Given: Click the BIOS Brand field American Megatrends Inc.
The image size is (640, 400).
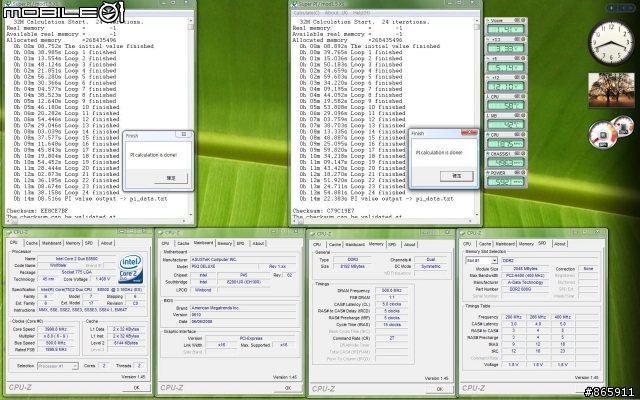Looking at the screenshot, I should click(243, 308).
